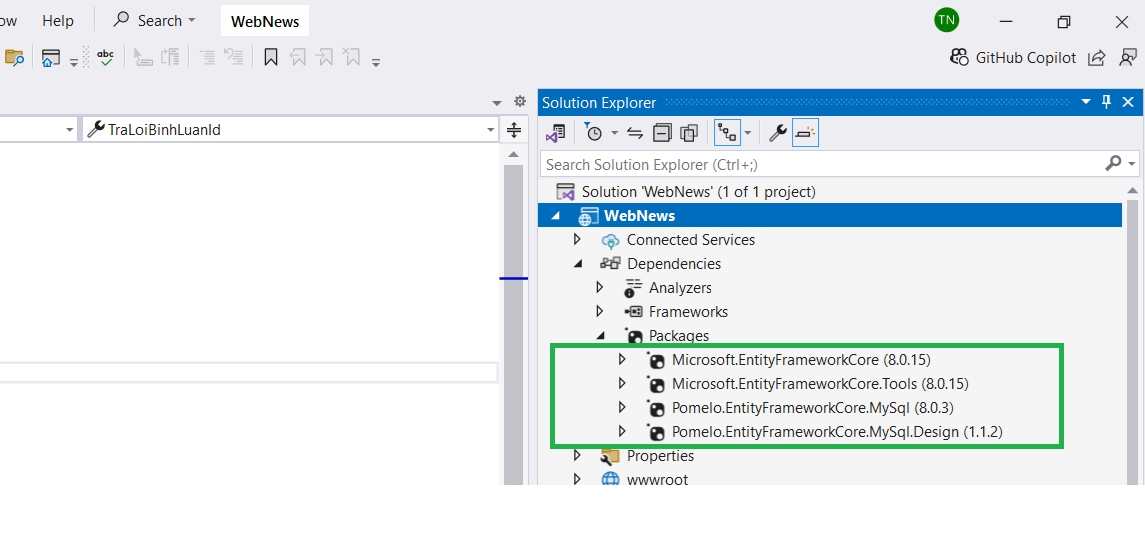Open toolbar overflow next to home icon

pyautogui.click(x=74, y=63)
